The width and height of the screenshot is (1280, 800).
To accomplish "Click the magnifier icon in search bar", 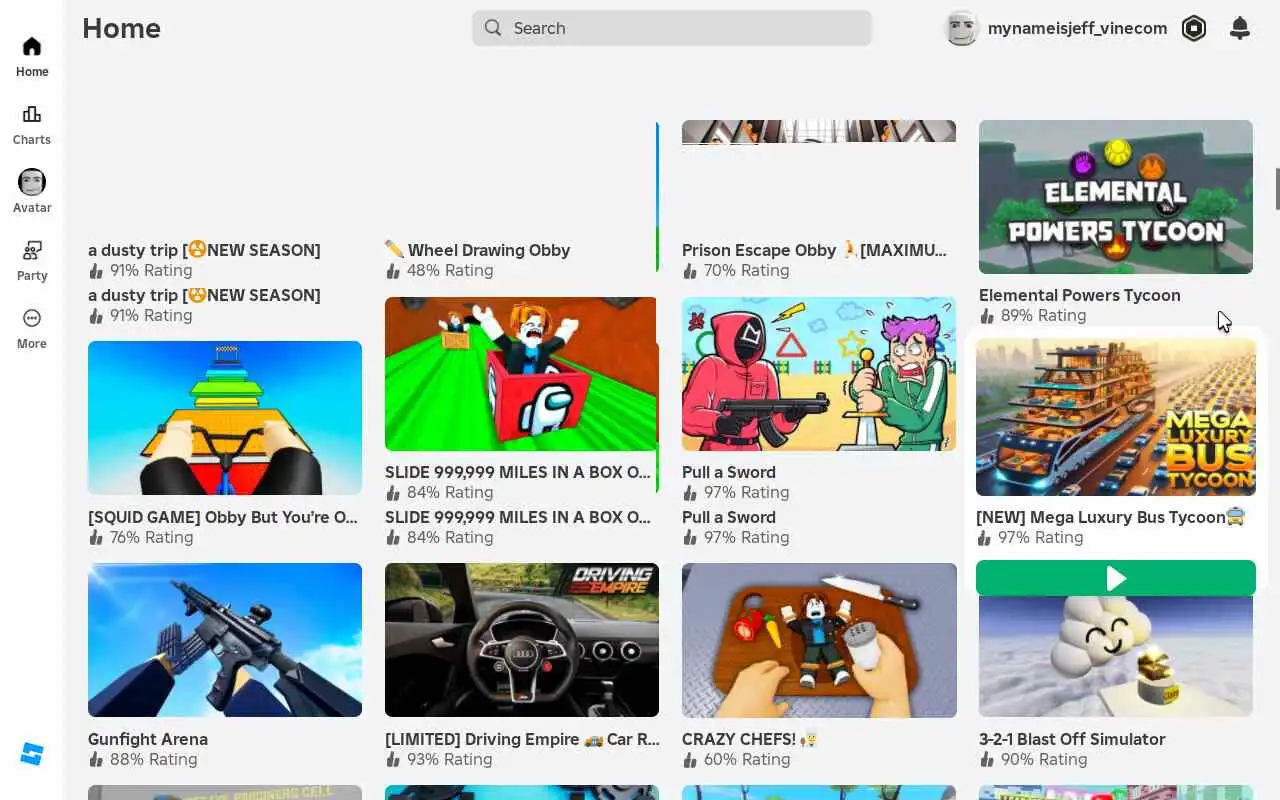I will click(493, 28).
